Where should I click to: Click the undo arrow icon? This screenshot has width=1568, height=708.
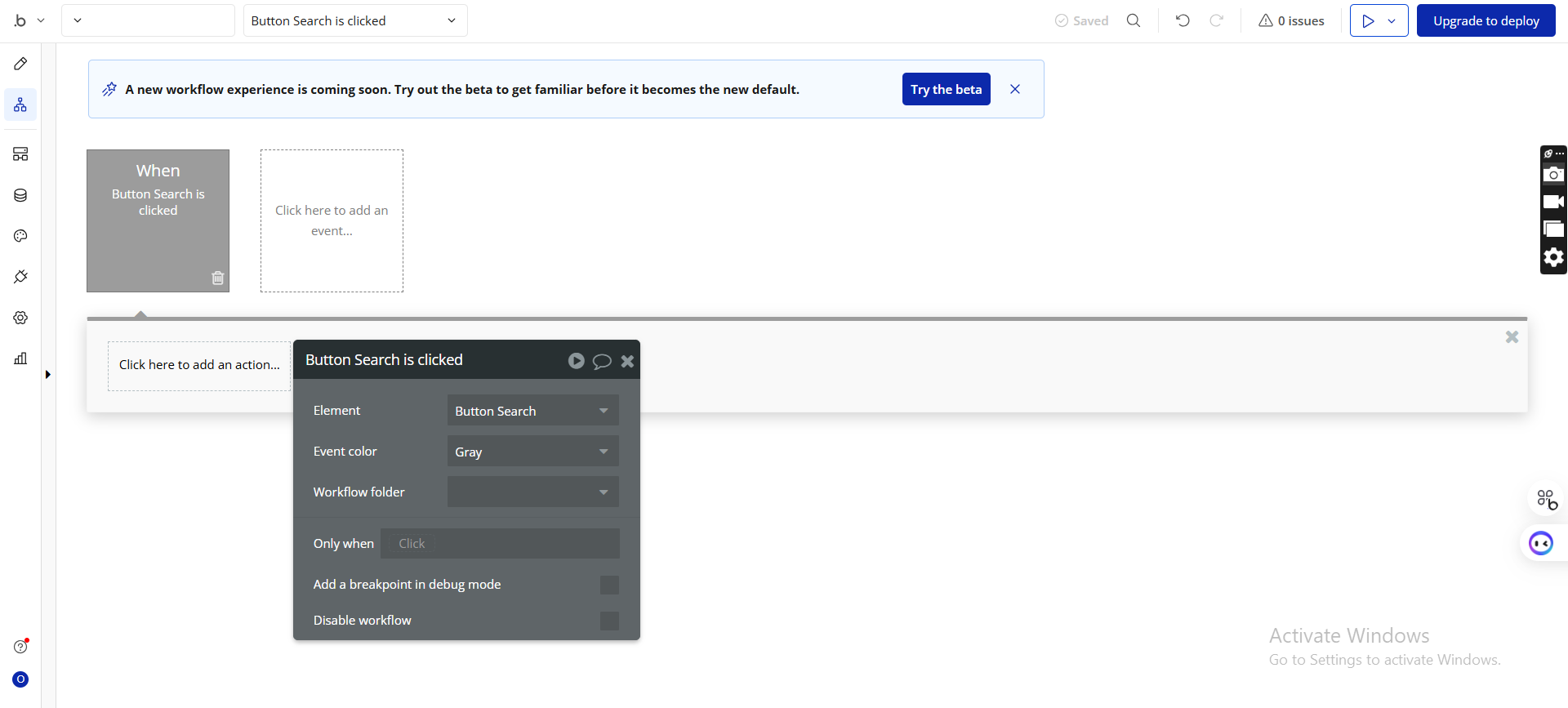pos(1183,20)
